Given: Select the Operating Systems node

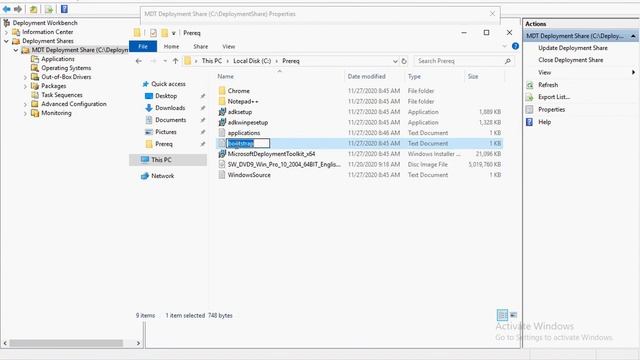Looking at the screenshot, I should click(66, 68).
